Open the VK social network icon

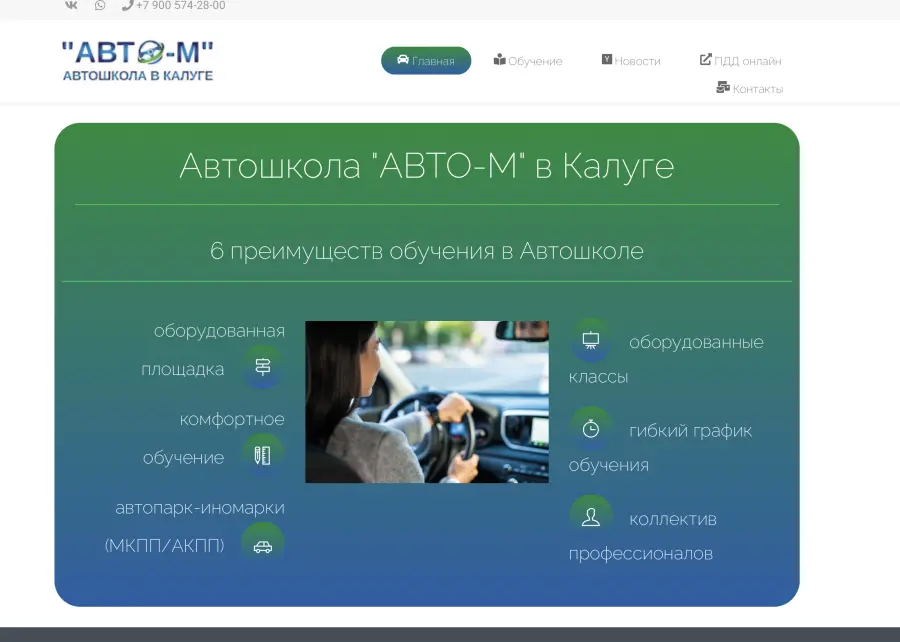click(x=71, y=5)
